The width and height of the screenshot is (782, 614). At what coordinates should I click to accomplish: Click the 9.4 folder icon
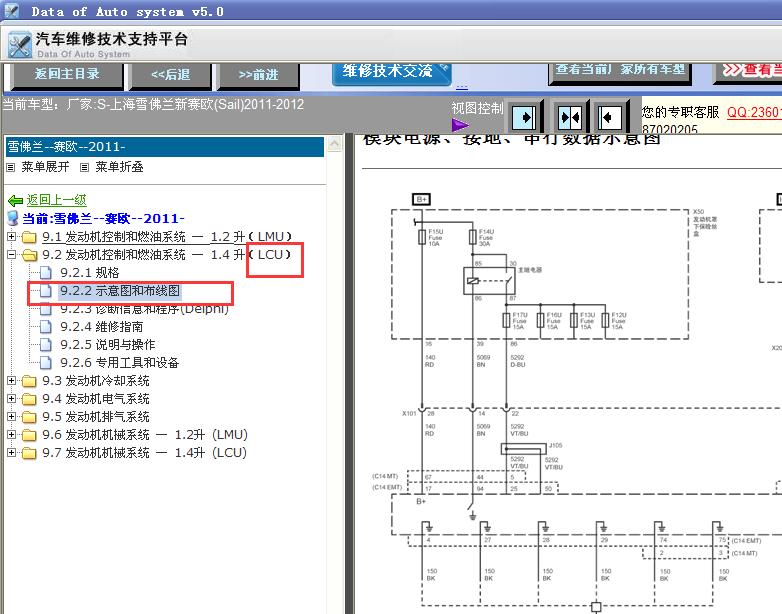pos(29,399)
